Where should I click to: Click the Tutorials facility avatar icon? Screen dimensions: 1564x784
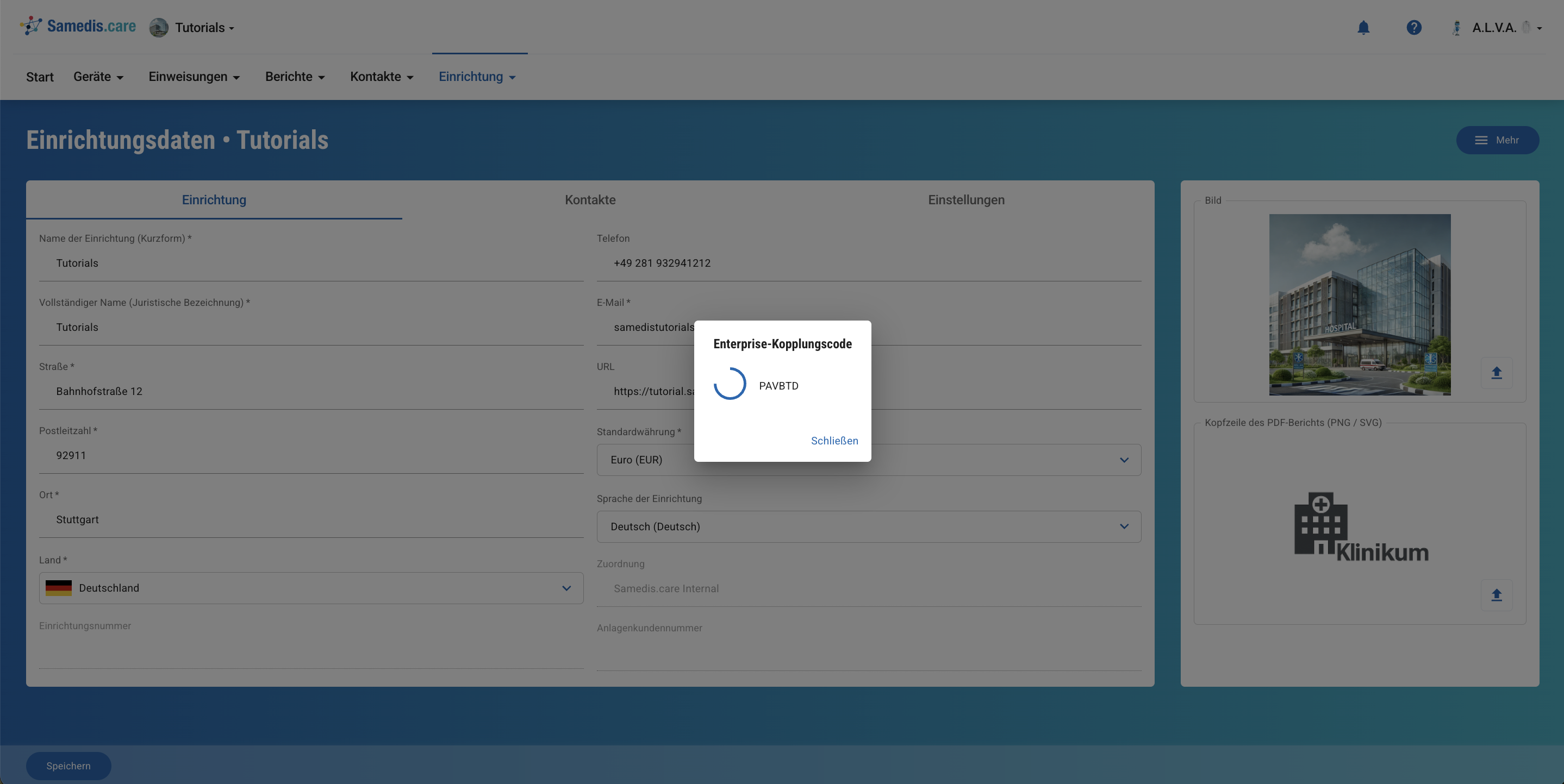(159, 28)
